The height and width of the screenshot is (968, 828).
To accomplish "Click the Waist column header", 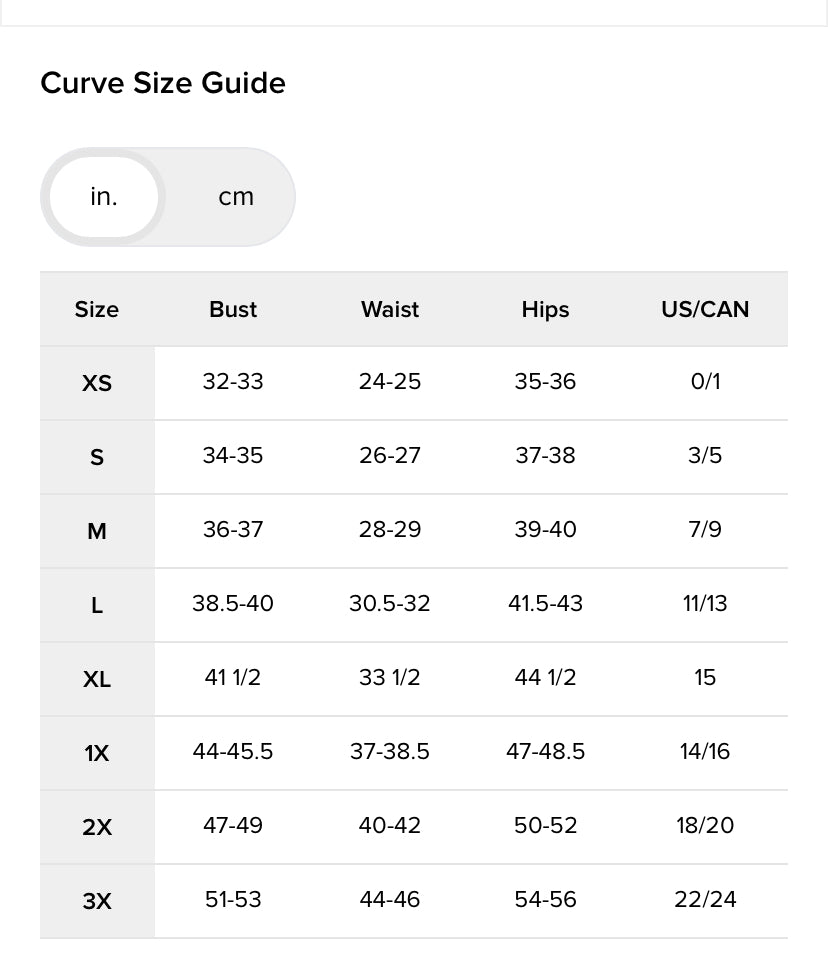I will pos(390,309).
